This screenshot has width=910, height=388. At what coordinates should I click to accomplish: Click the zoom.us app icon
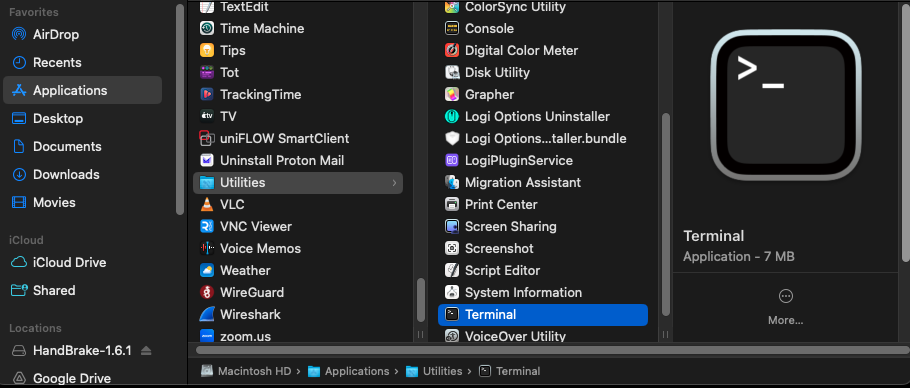pyautogui.click(x=207, y=335)
